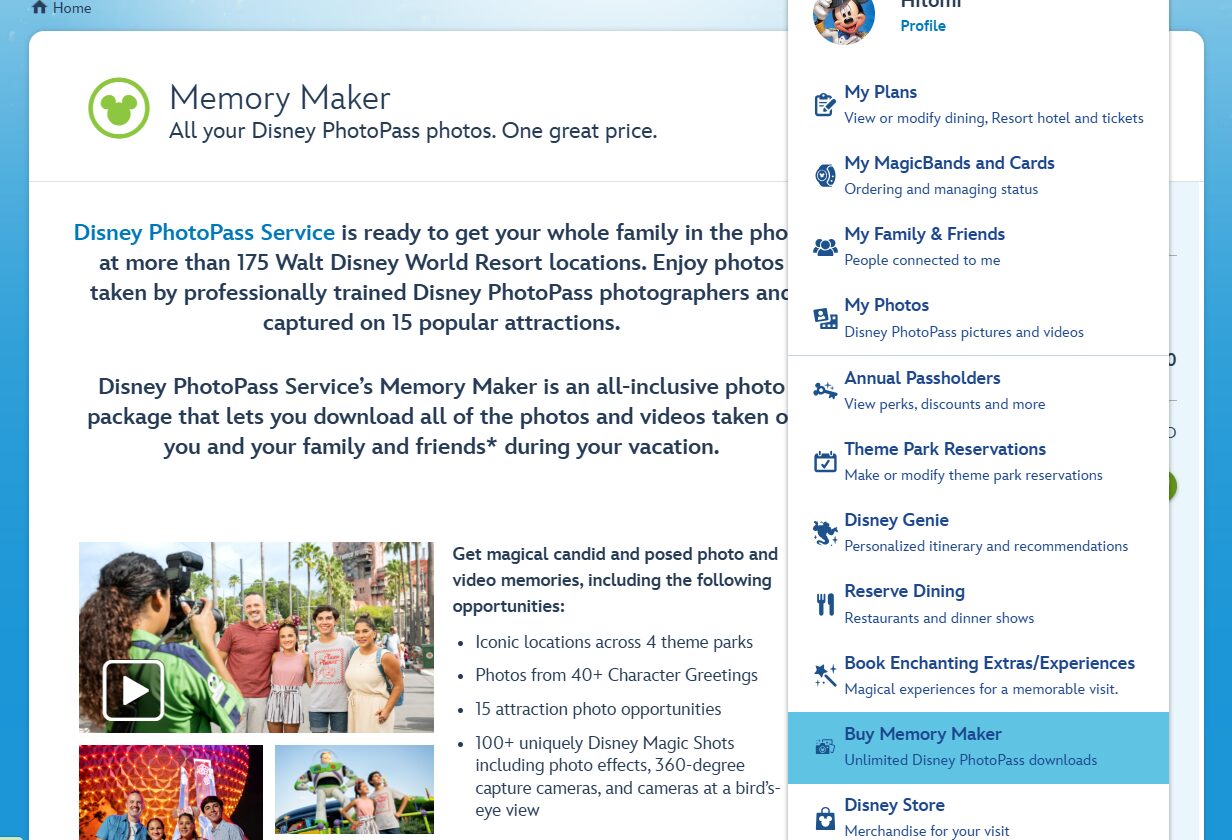Screen dimensions: 1232x840
Task: Click the Mickey avatar profile picture
Action: click(844, 17)
